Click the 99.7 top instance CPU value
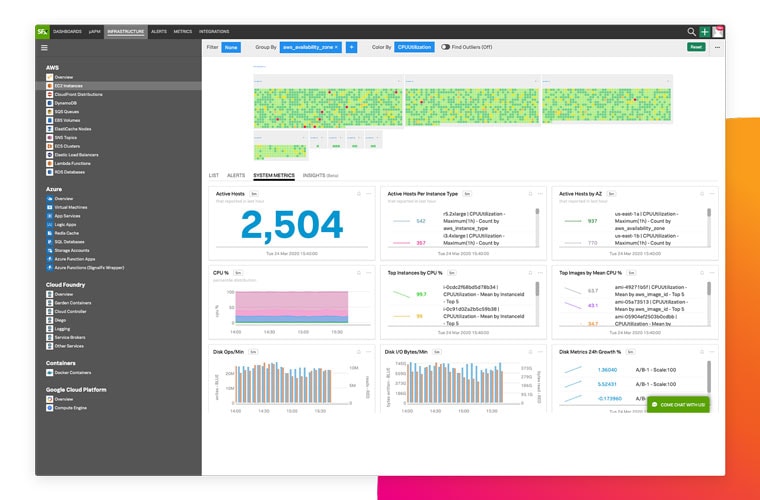 coord(421,295)
